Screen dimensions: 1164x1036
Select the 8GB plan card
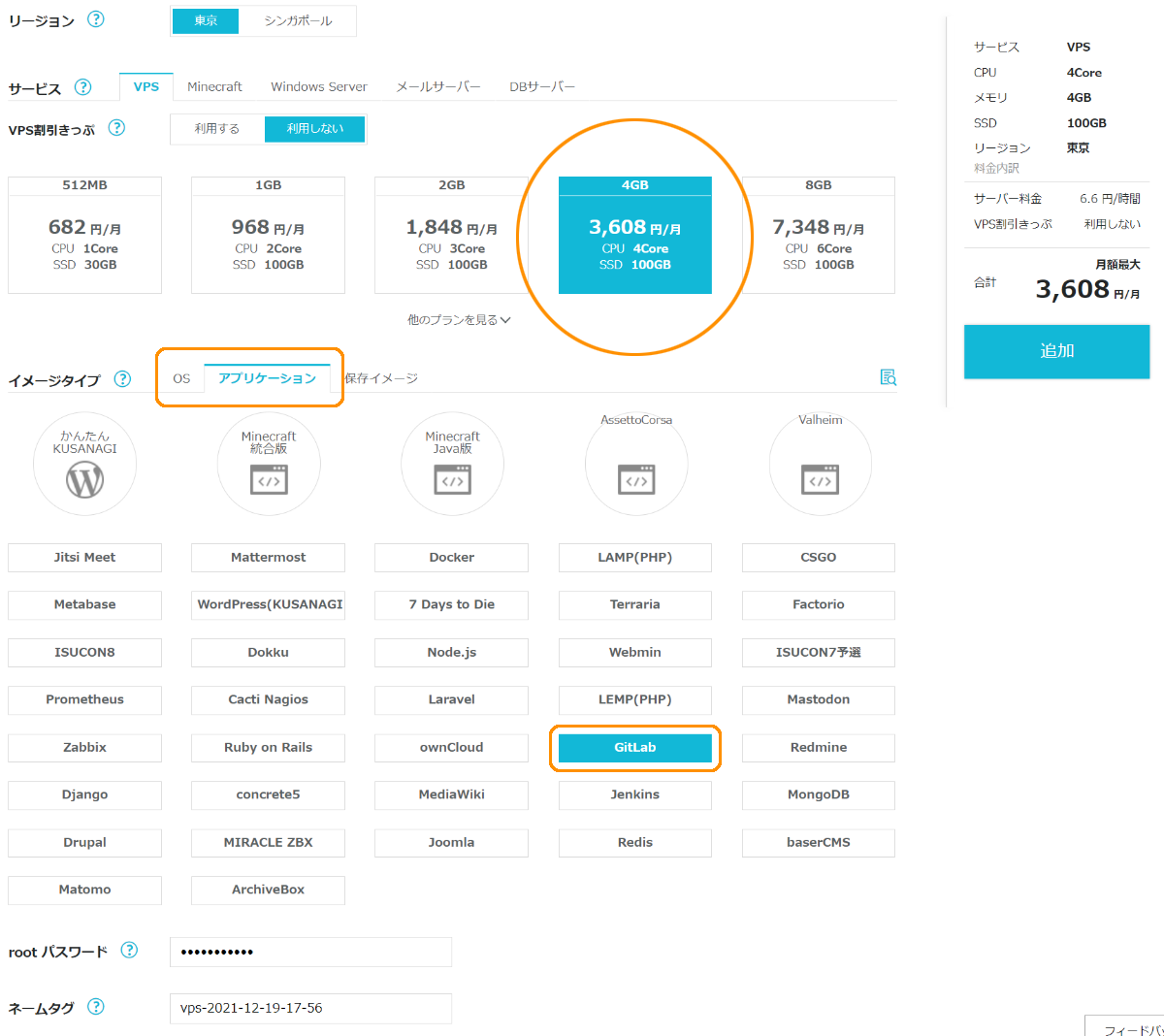pos(819,235)
